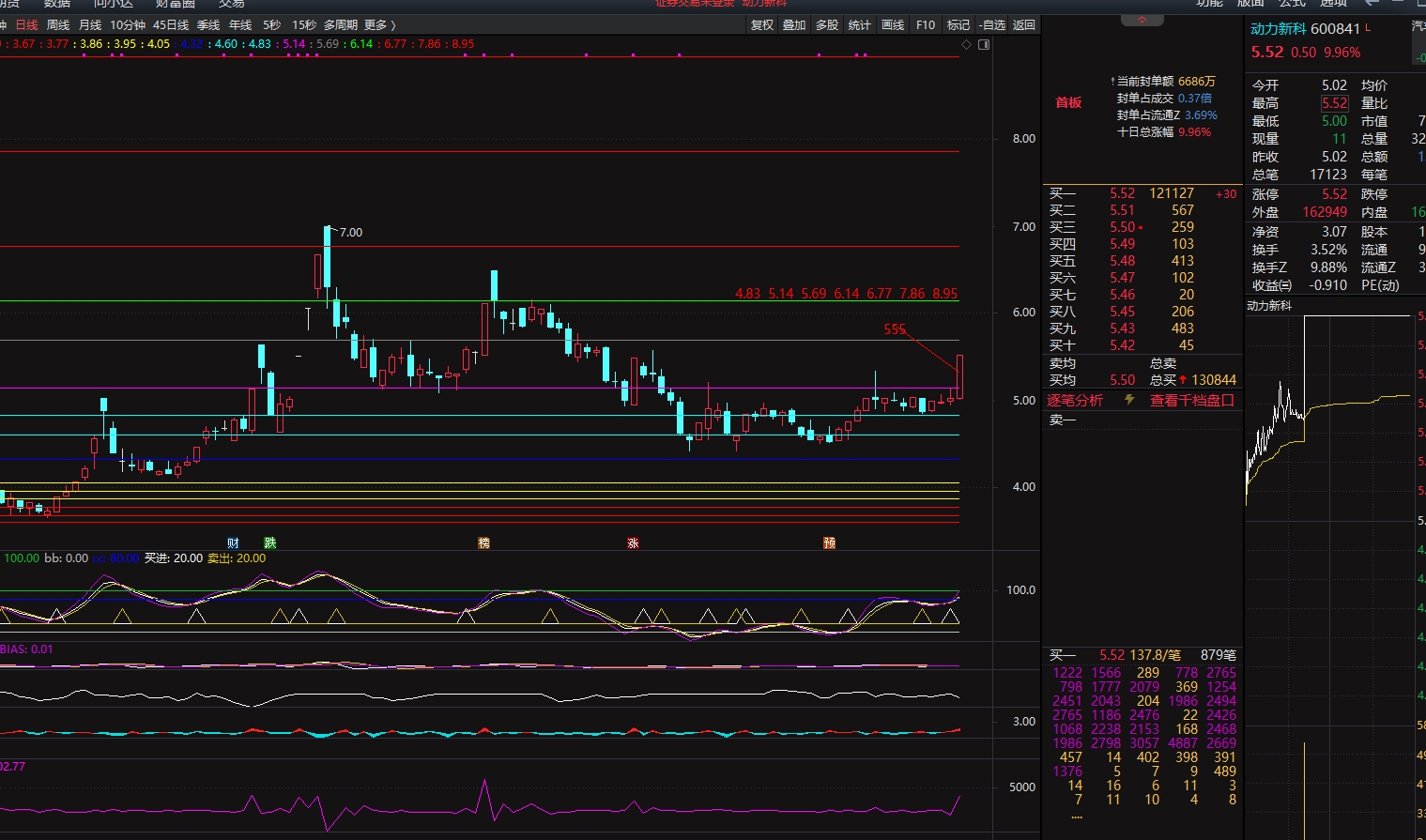Click the 财 event marker icon

(233, 542)
